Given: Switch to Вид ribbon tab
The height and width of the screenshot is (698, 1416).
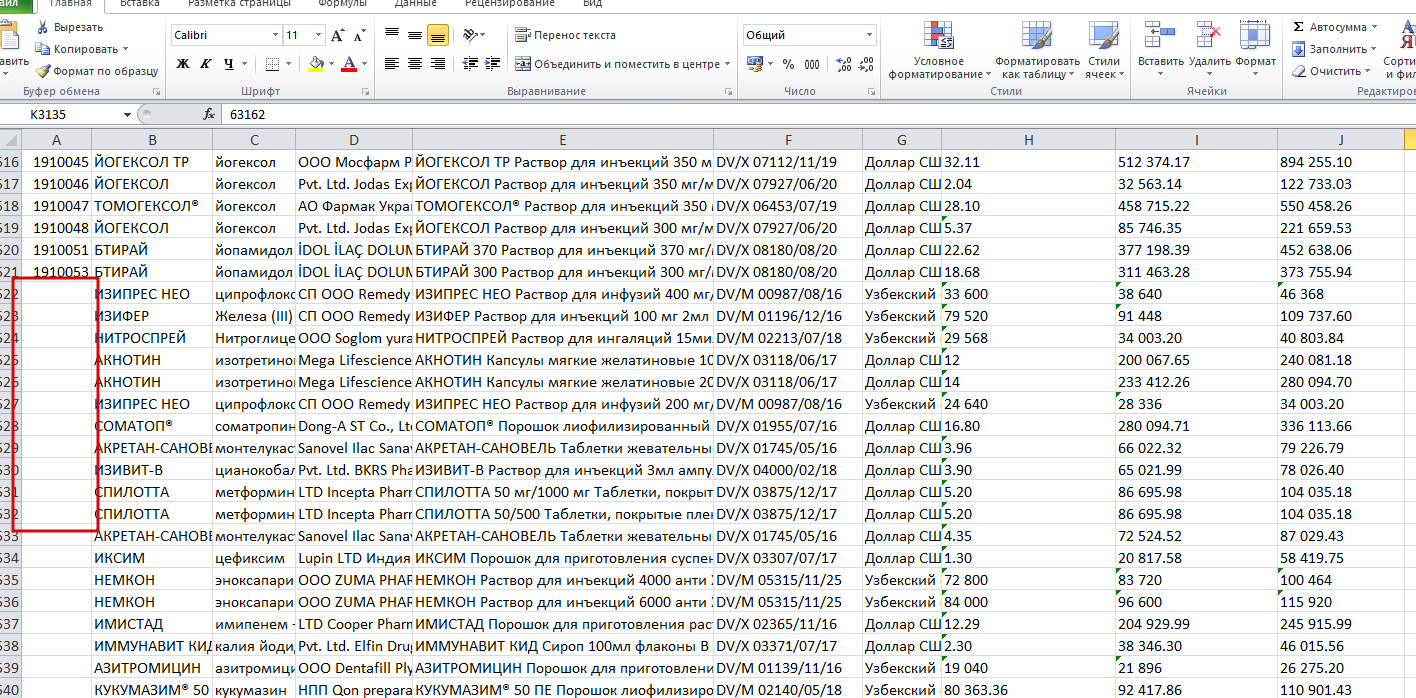Looking at the screenshot, I should [x=592, y=4].
